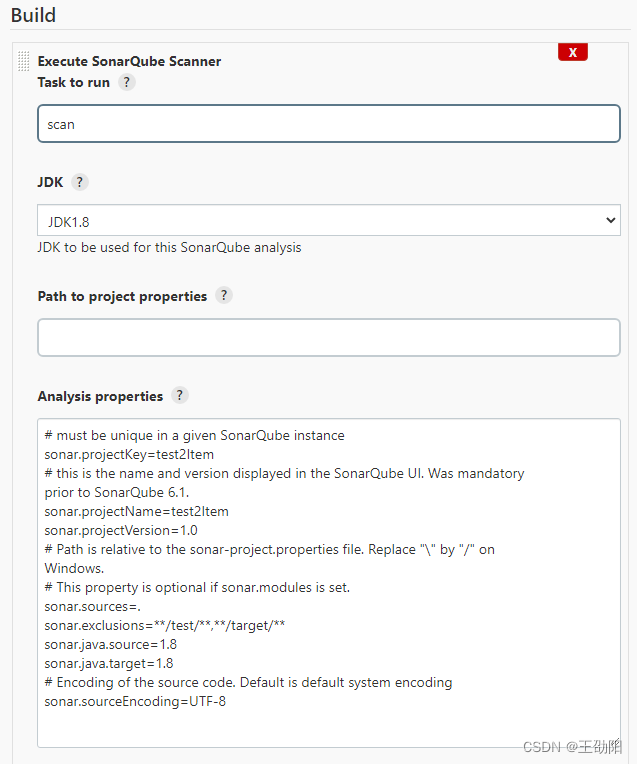Image resolution: width=637 pixels, height=764 pixels.
Task: Click the Build section heading
Action: (x=33, y=15)
